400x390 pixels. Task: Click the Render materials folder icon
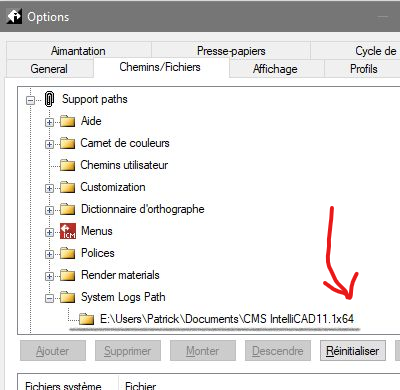(67, 275)
